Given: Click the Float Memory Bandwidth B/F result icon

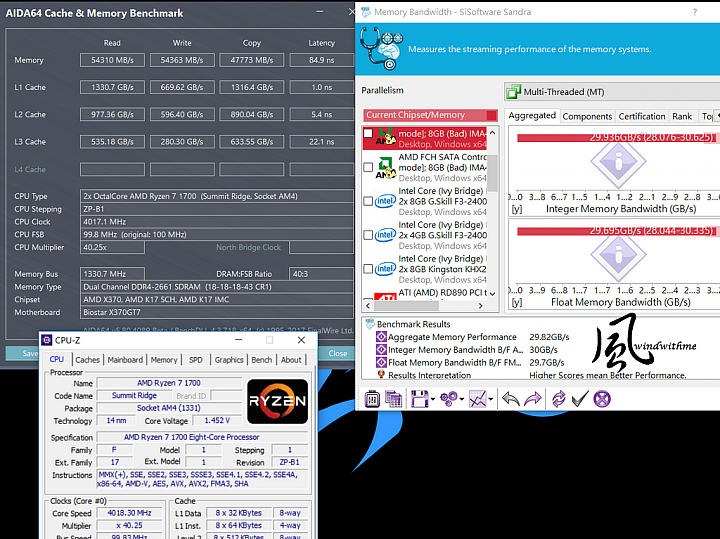Looking at the screenshot, I should [381, 362].
